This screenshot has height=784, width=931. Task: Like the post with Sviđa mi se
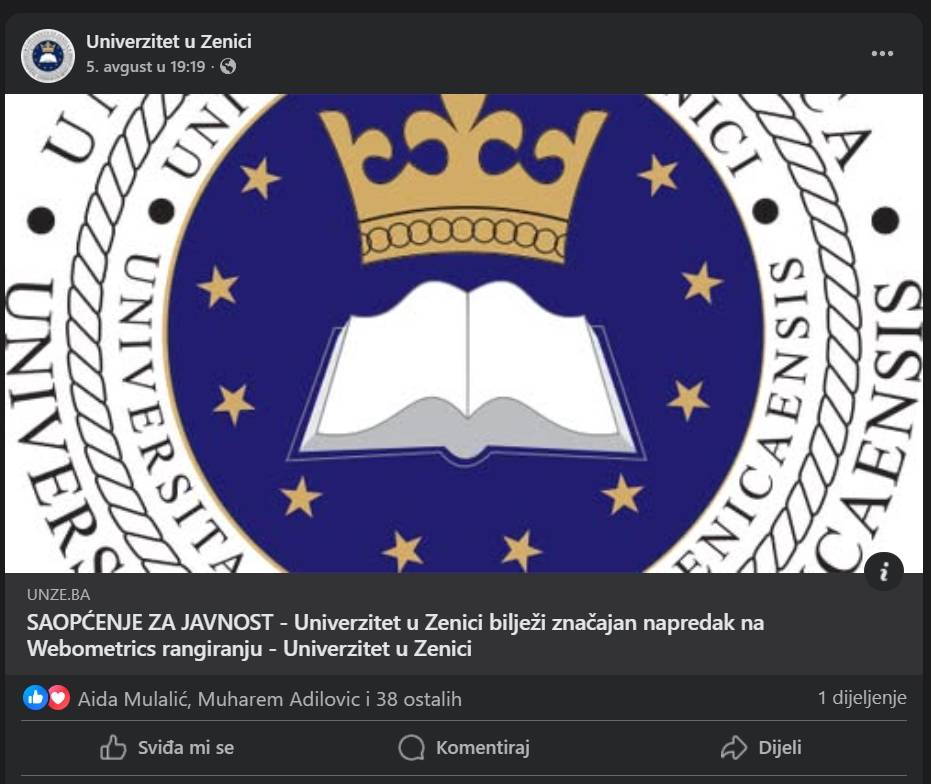(167, 747)
